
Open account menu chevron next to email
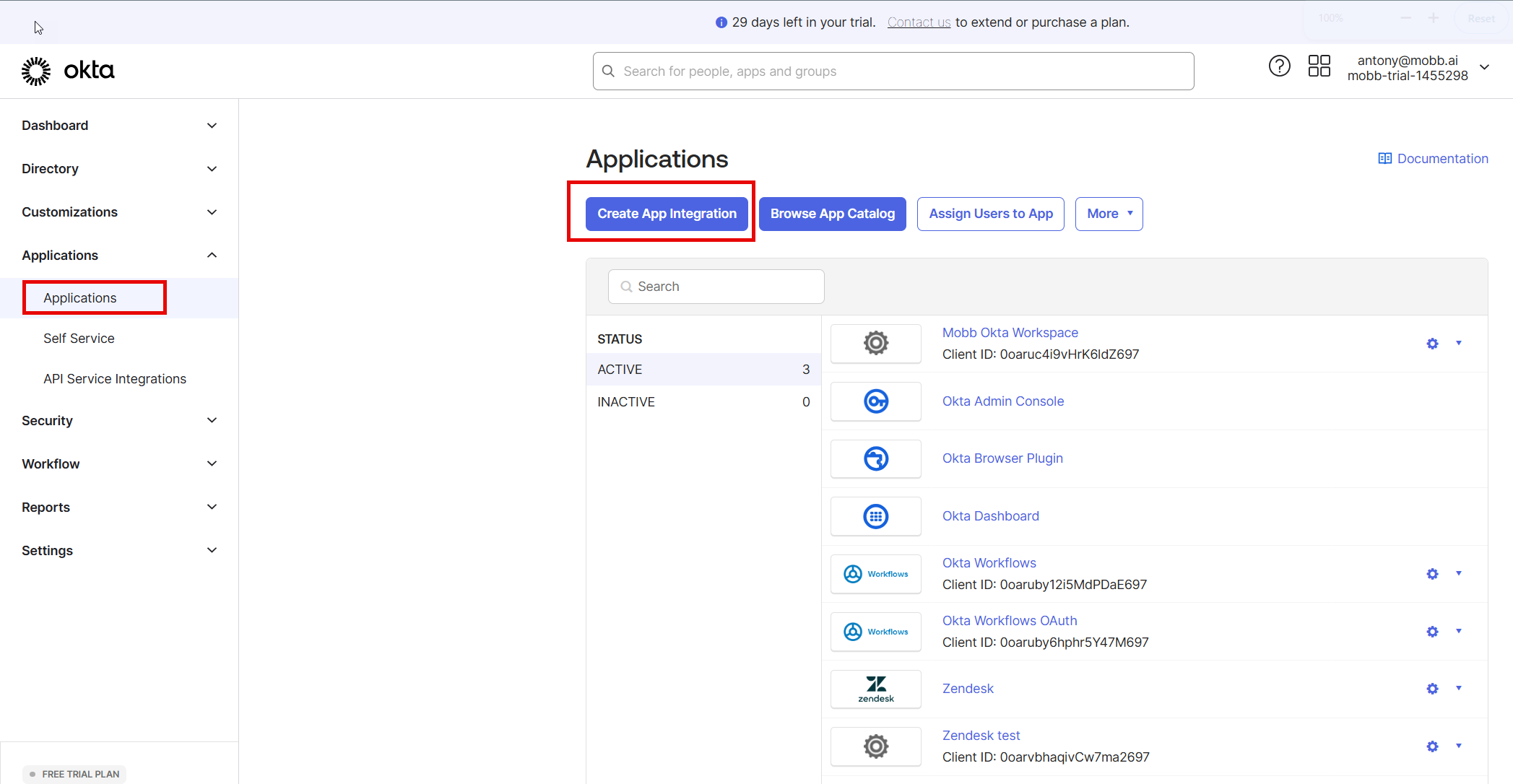(1484, 67)
